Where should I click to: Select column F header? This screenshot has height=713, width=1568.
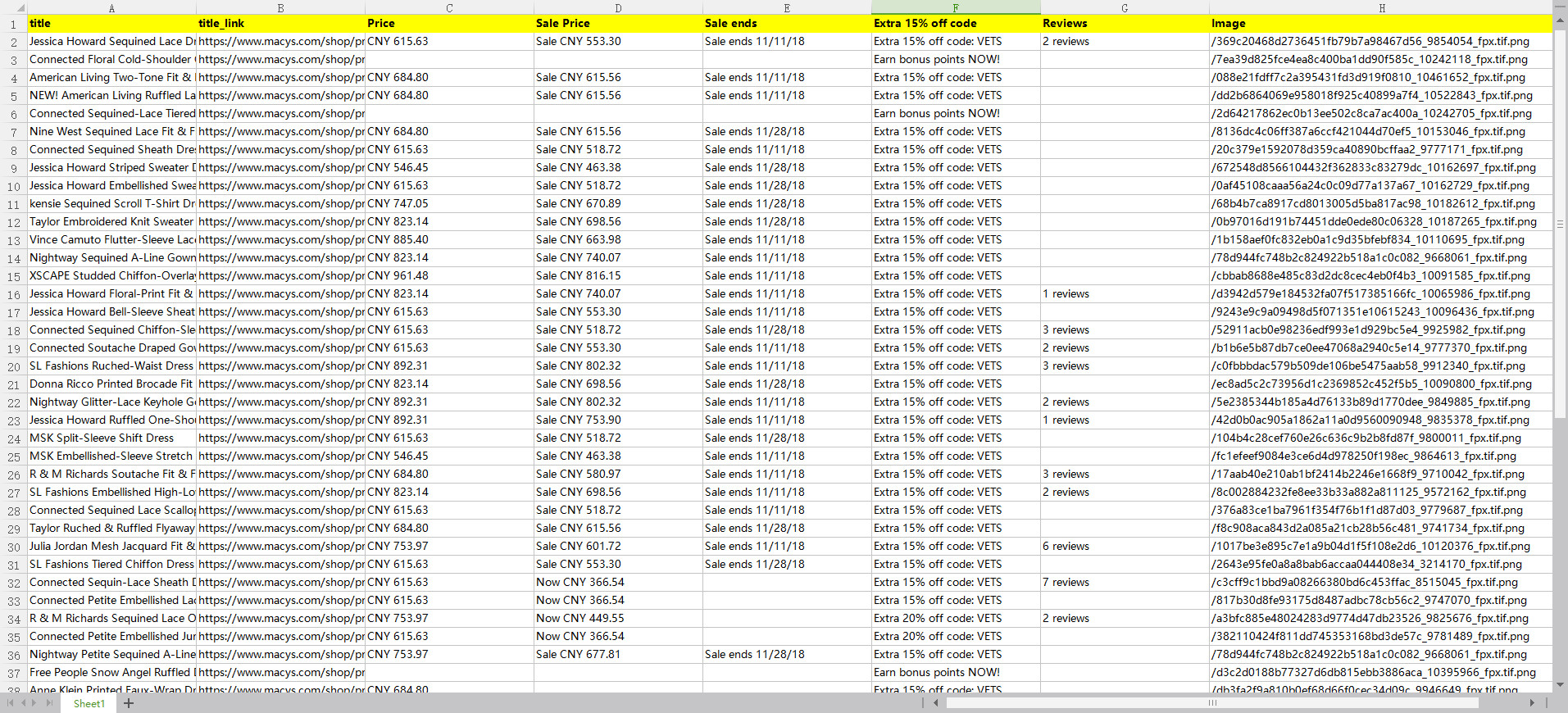(x=956, y=7)
